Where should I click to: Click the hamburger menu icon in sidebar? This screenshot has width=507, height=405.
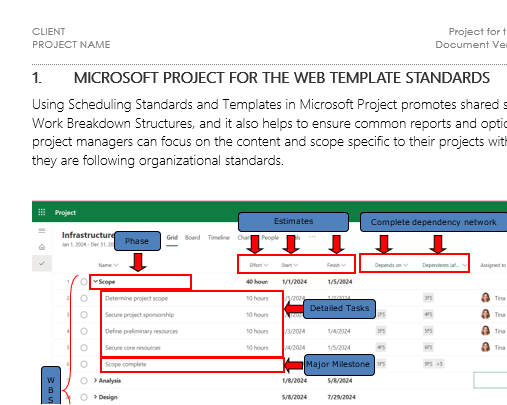coord(42,231)
